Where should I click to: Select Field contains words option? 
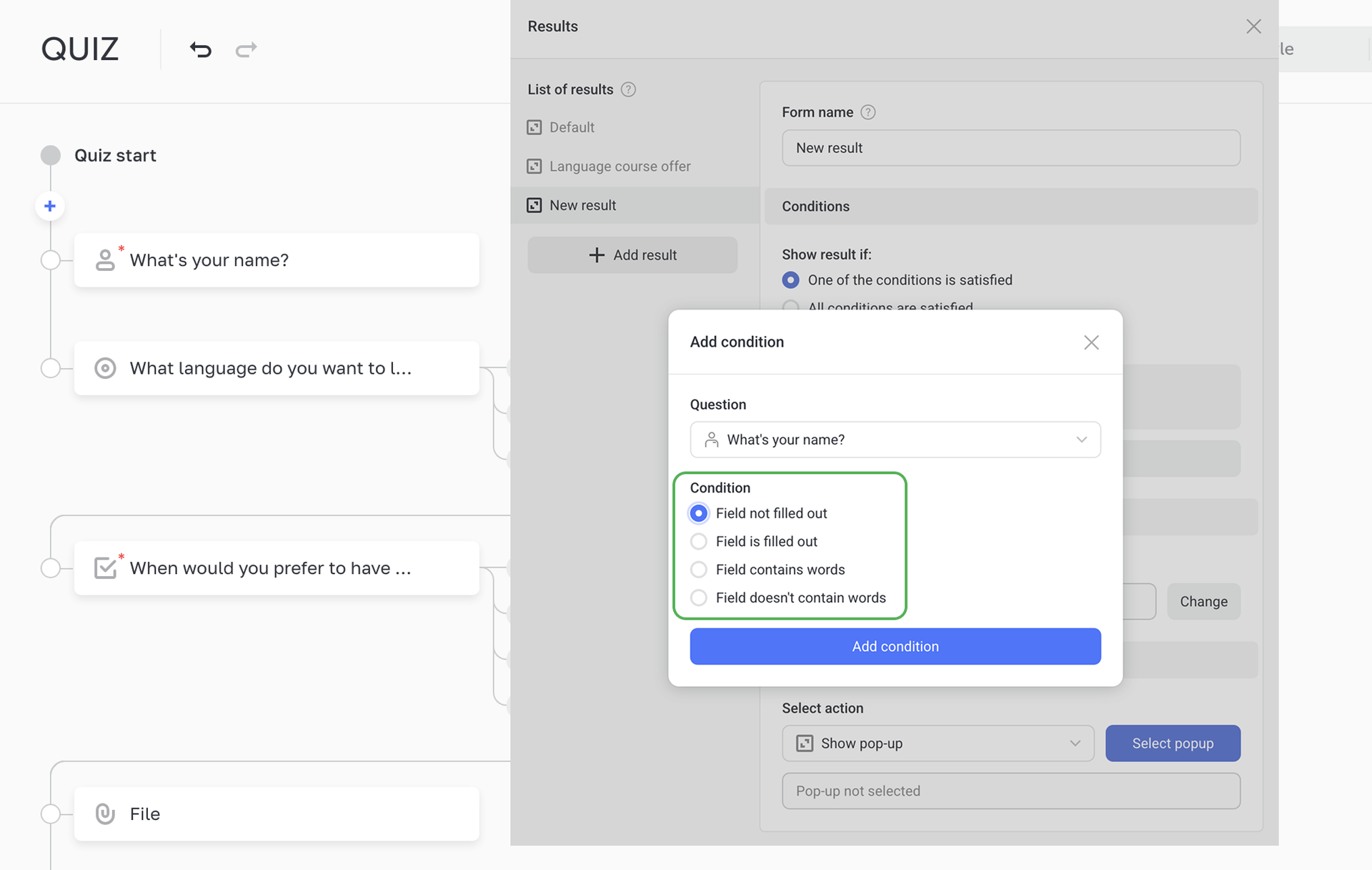pyautogui.click(x=699, y=570)
